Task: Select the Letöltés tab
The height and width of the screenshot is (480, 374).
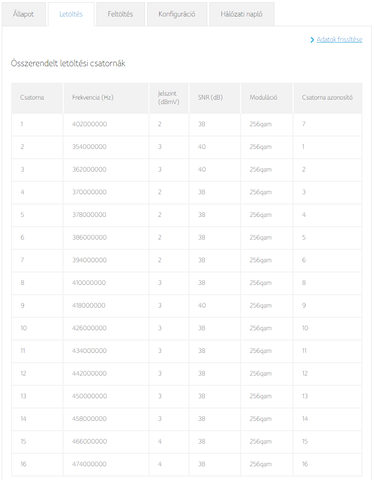Action: tap(71, 14)
